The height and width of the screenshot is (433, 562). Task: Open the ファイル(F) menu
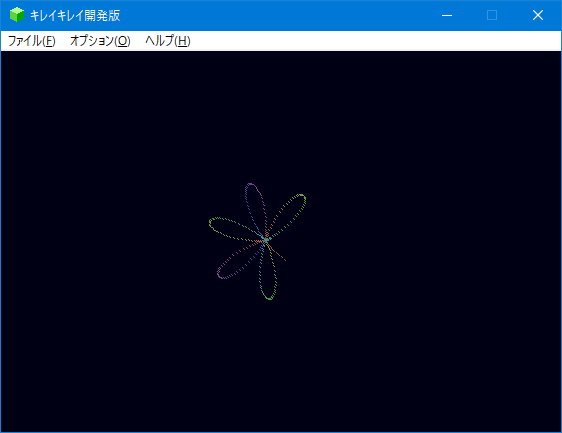32,41
